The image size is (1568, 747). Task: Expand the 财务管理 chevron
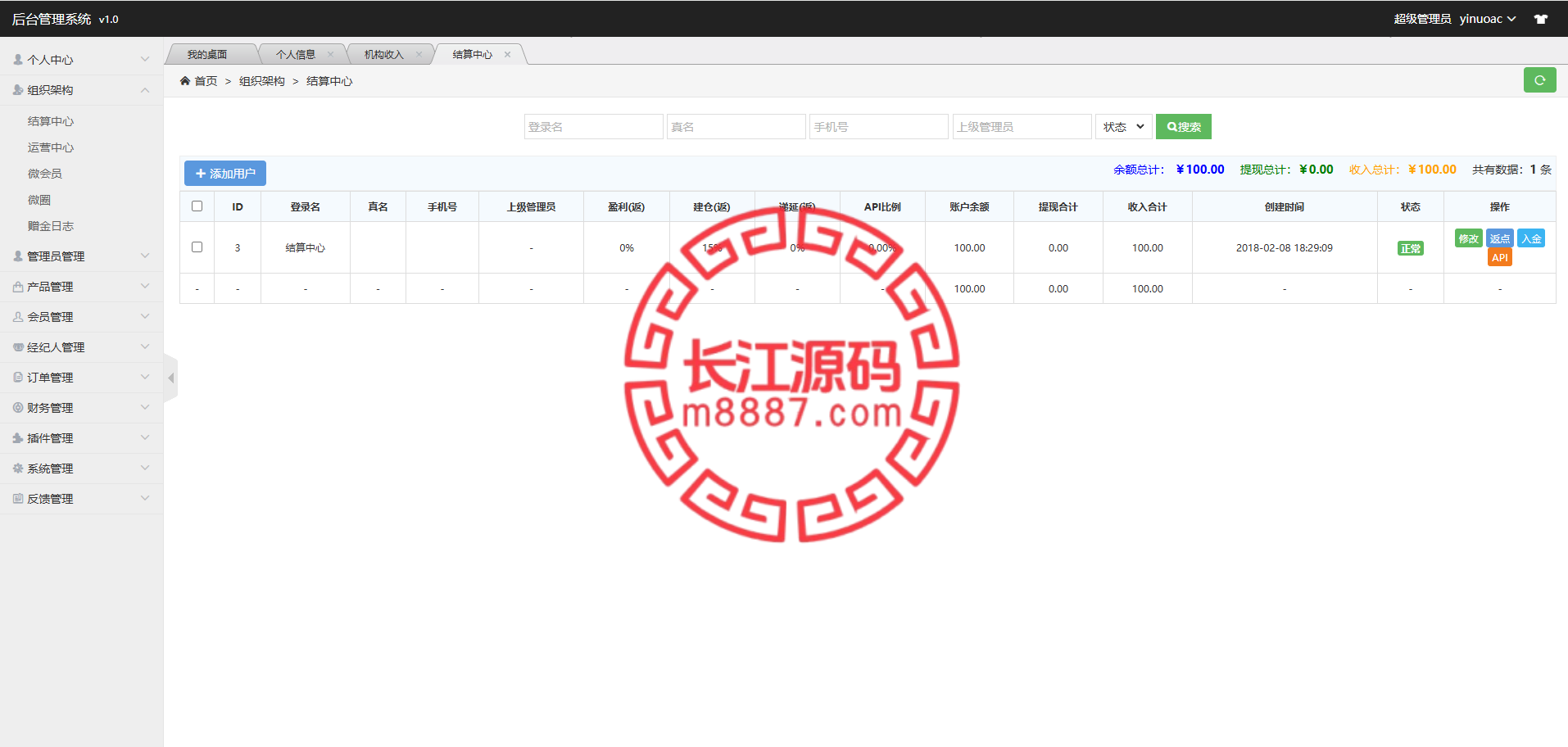pos(145,407)
